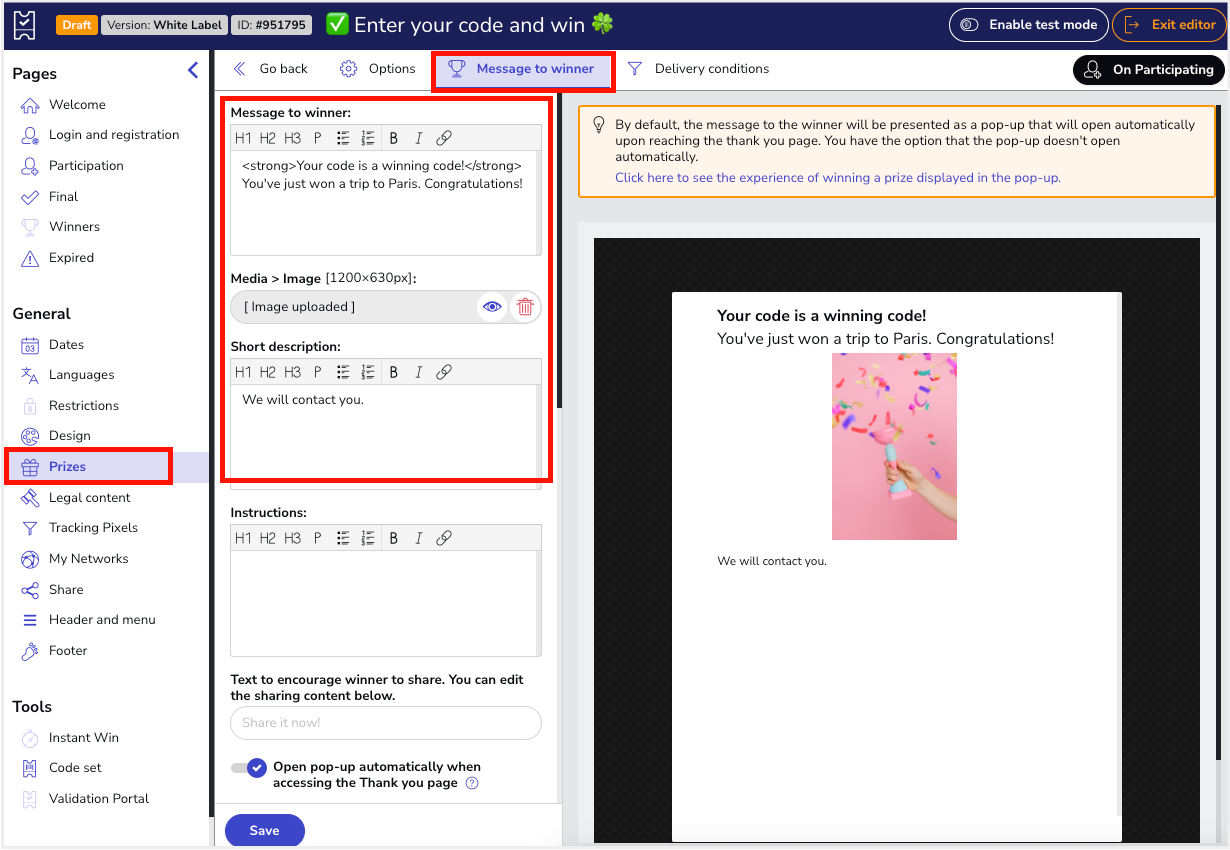This screenshot has width=1230, height=850.
Task: Disable Open pop-up automatically toggle
Action: 247,767
